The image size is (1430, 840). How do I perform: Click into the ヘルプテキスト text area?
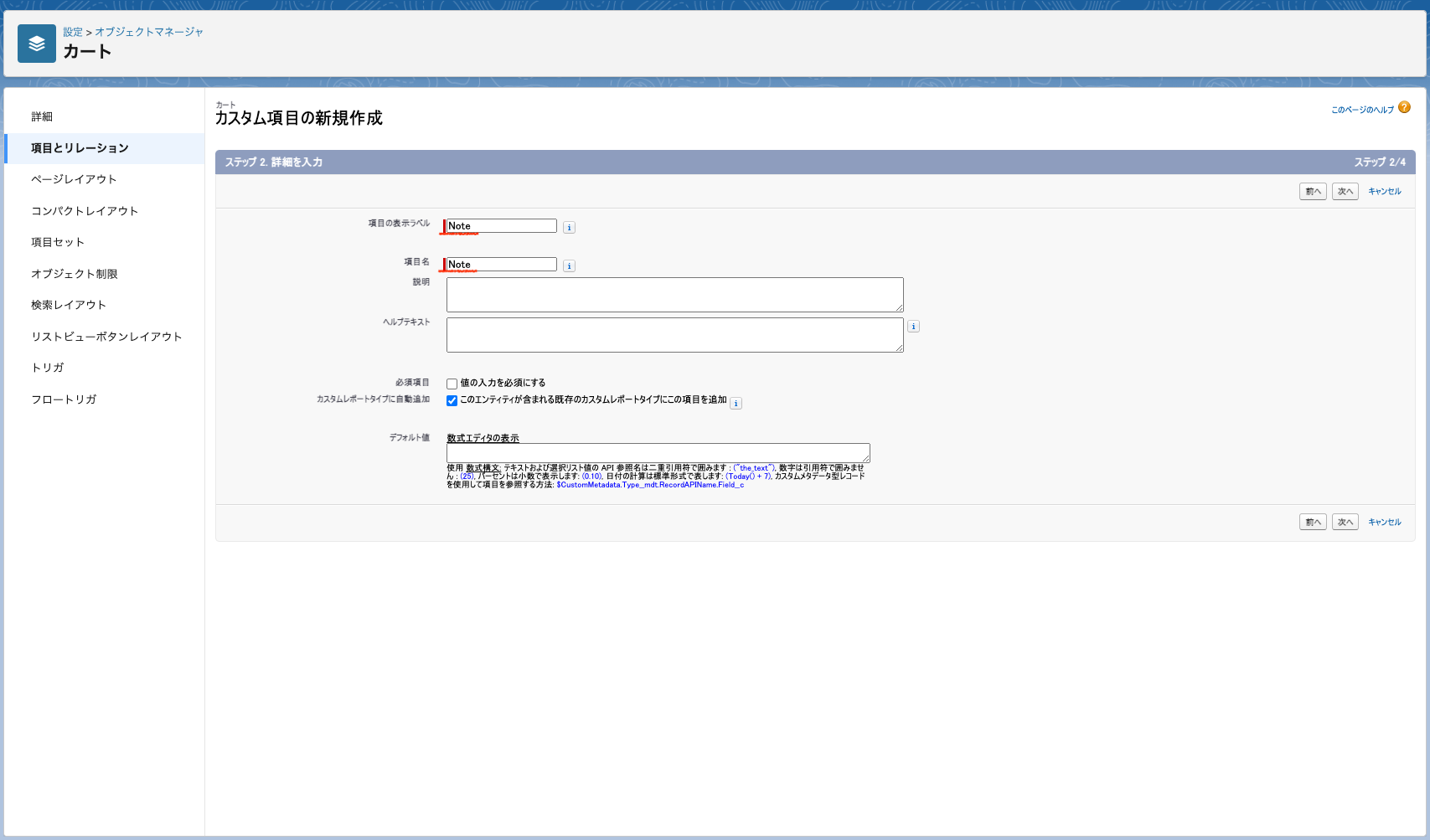[675, 335]
